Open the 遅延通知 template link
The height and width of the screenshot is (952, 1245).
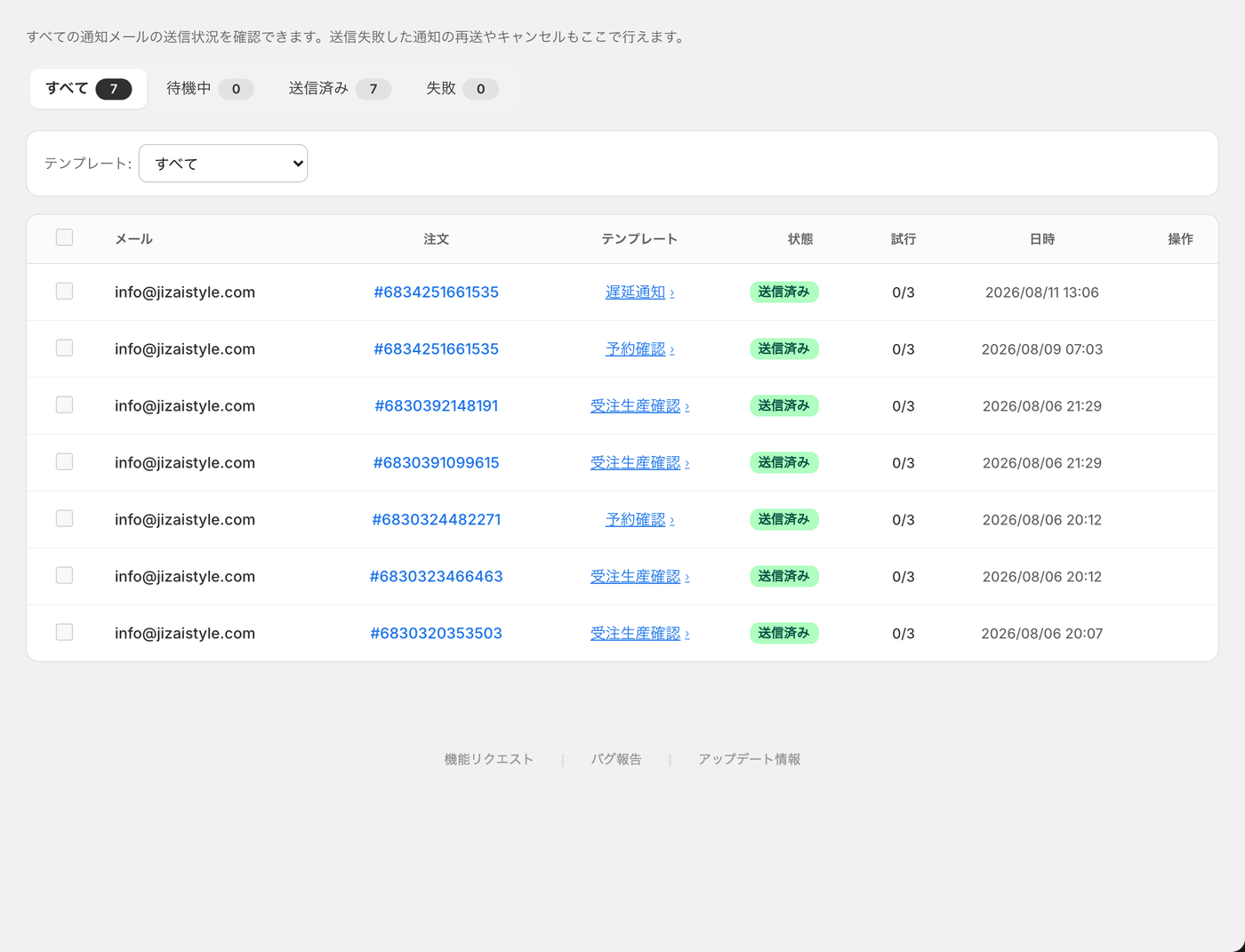(x=639, y=292)
